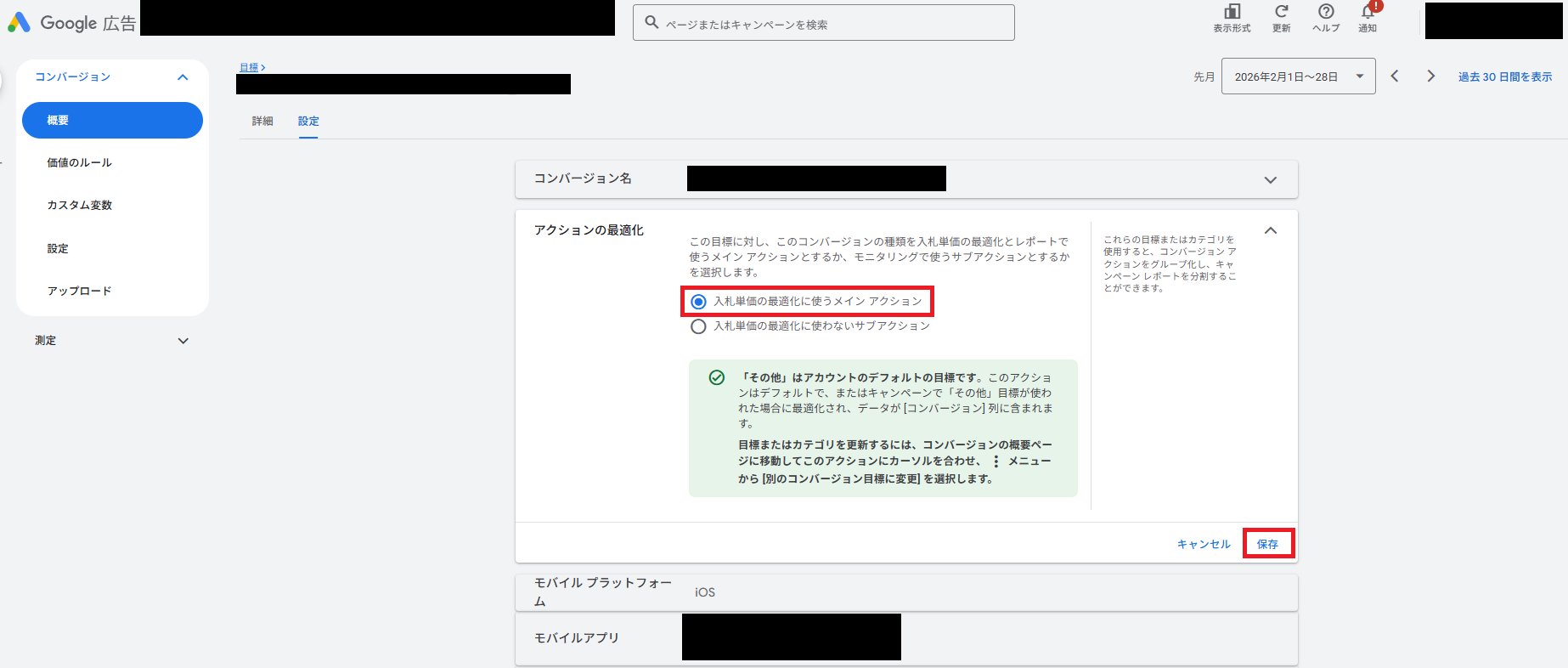The image size is (1568, 668).
Task: Open the ヘルプ help icon
Action: [x=1325, y=12]
